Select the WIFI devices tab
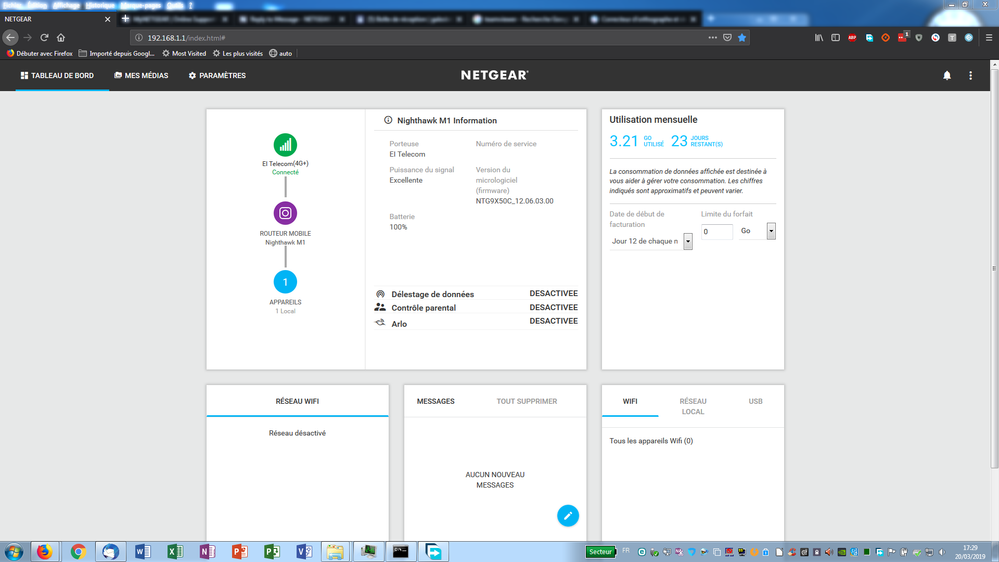Viewport: 999px width, 562px height. pyautogui.click(x=630, y=401)
